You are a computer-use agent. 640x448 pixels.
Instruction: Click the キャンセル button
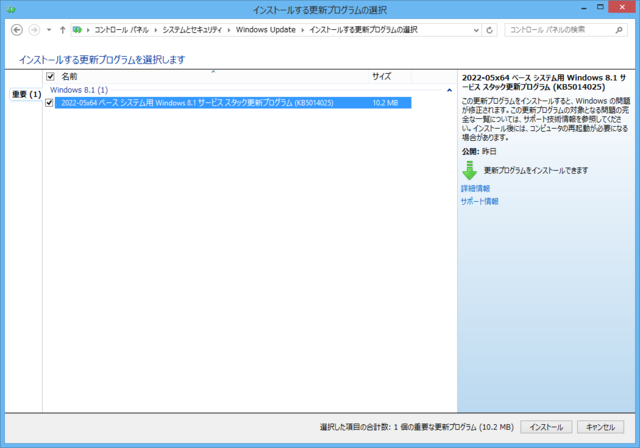point(600,427)
